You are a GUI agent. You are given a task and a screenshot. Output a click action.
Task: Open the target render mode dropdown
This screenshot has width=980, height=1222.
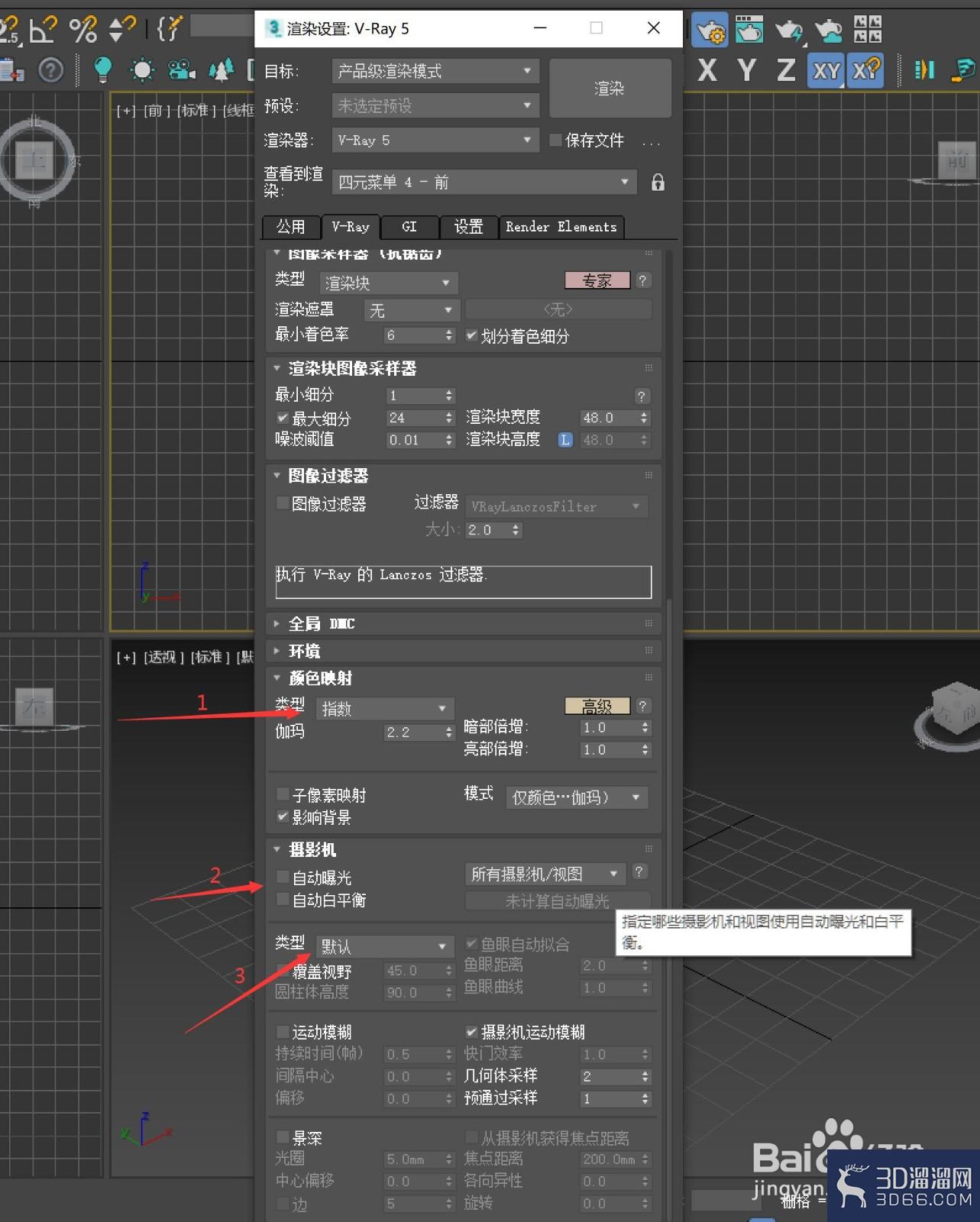click(x=435, y=71)
